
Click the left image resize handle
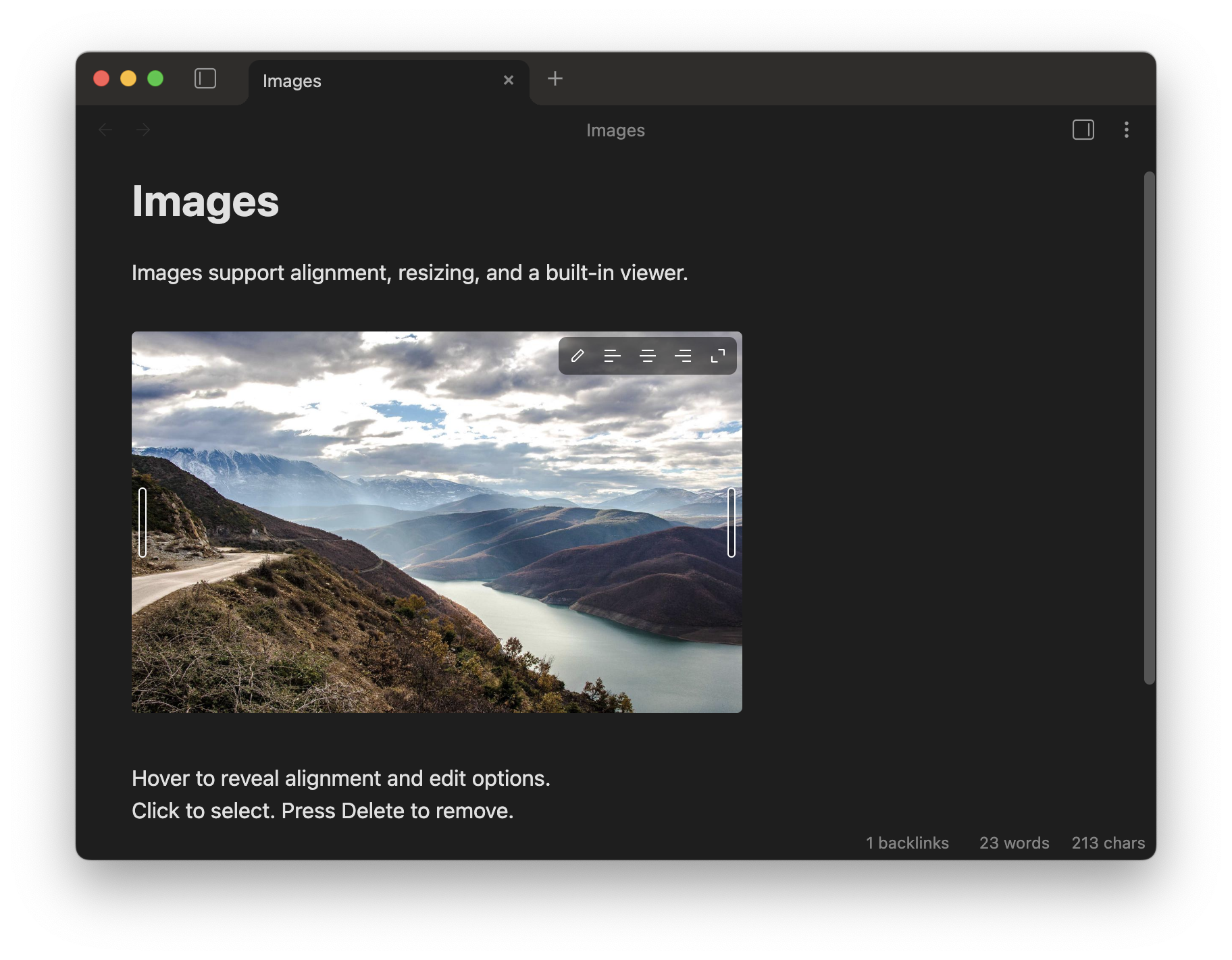pyautogui.click(x=143, y=522)
